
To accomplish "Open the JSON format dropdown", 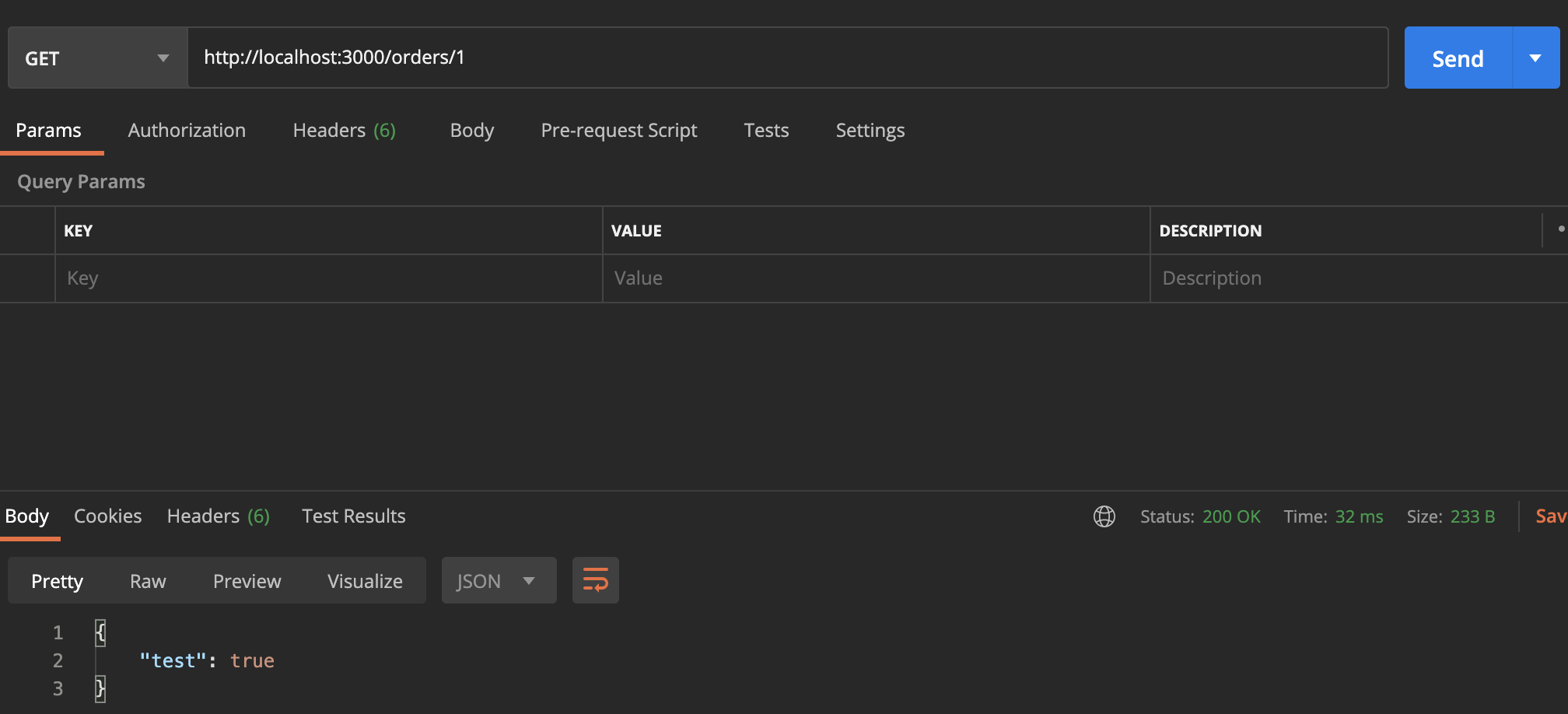I will pyautogui.click(x=499, y=580).
